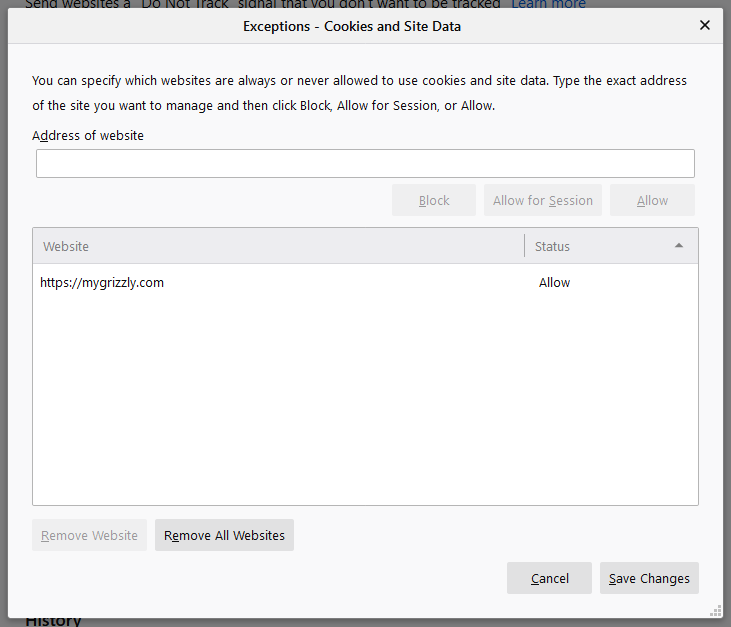Select the https://mygrizzly.com entry
The width and height of the screenshot is (731, 627).
tap(102, 283)
